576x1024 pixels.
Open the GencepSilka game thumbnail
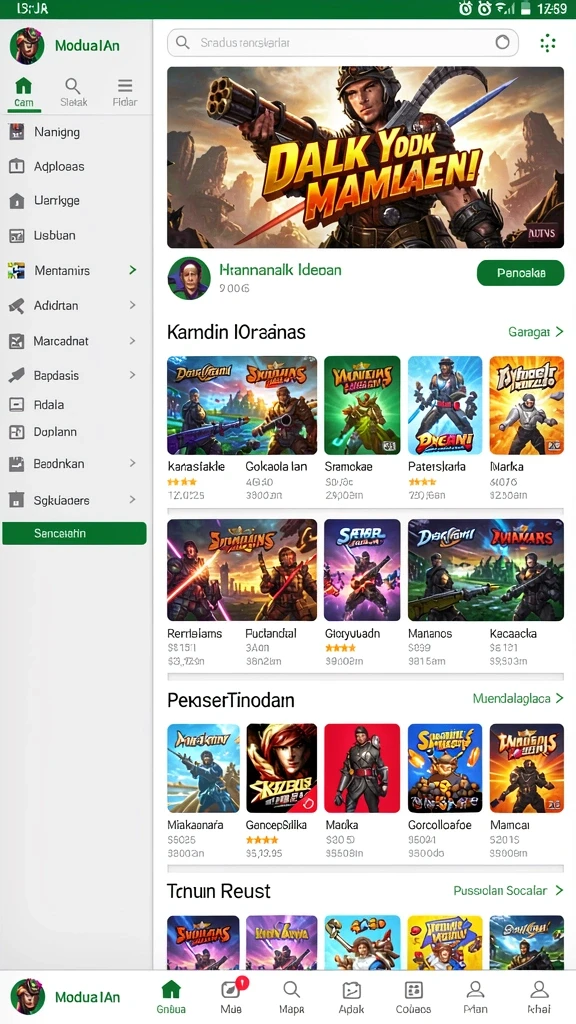(x=281, y=768)
